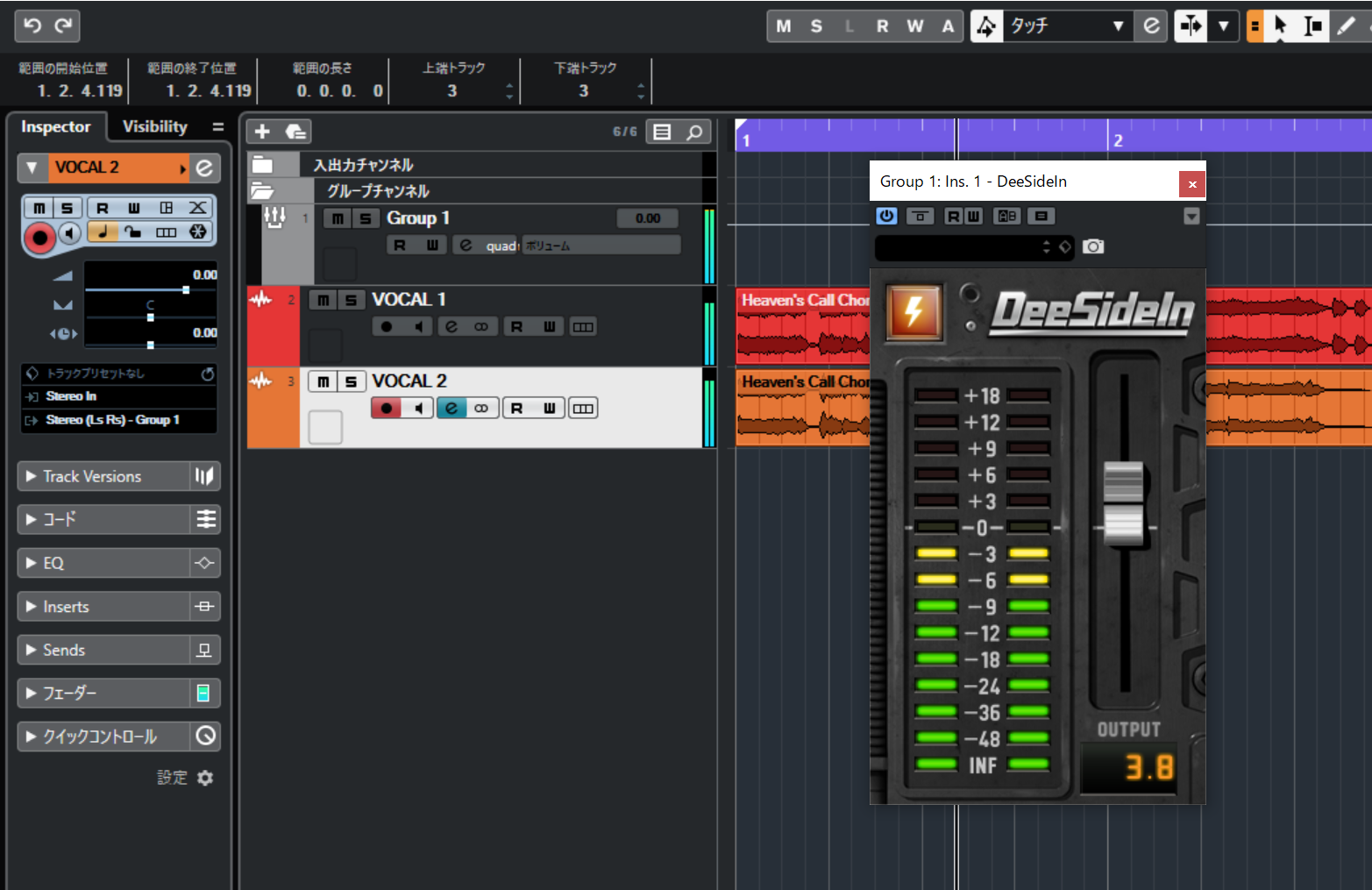Screen dimensions: 1372x890
Task: Select the Draw pencil tool
Action: pyautogui.click(x=1346, y=26)
